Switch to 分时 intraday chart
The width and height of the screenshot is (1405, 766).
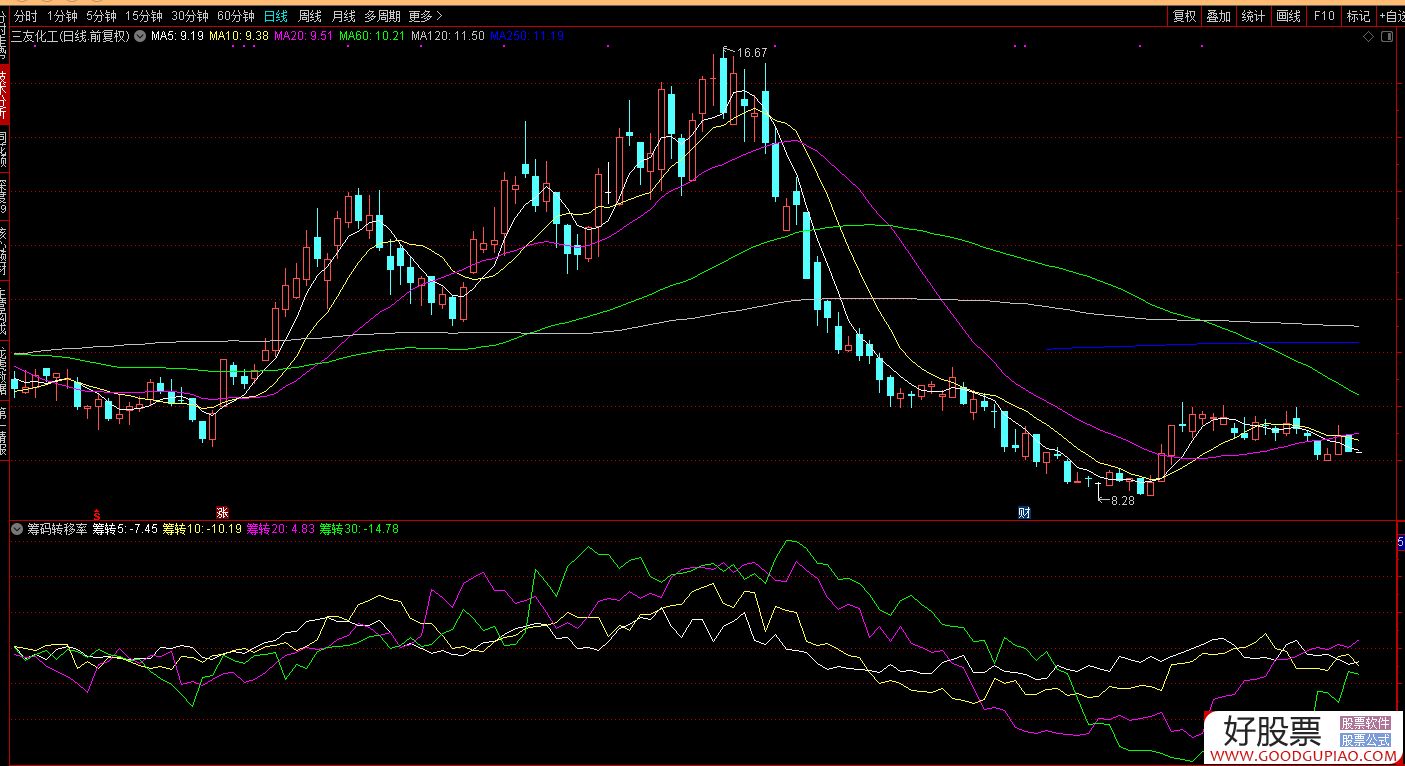tap(25, 16)
